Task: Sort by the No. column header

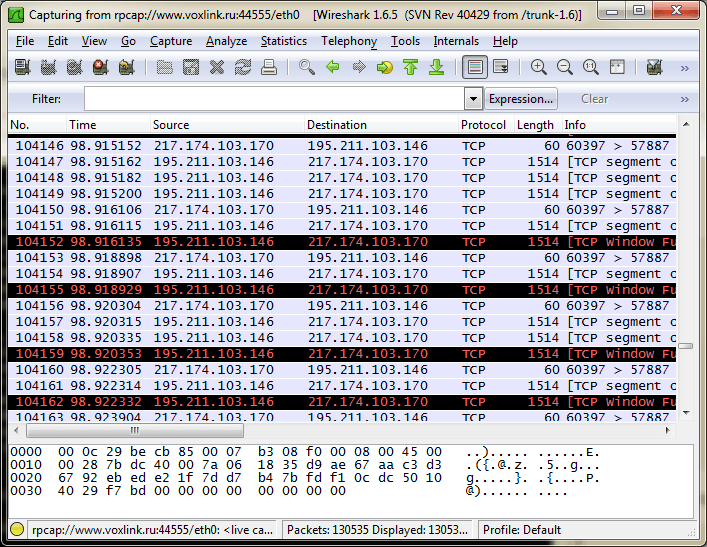Action: 37,124
